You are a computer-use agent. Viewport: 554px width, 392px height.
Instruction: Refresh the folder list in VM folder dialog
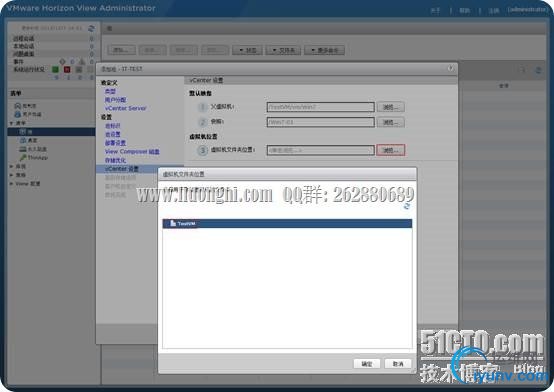click(x=407, y=206)
